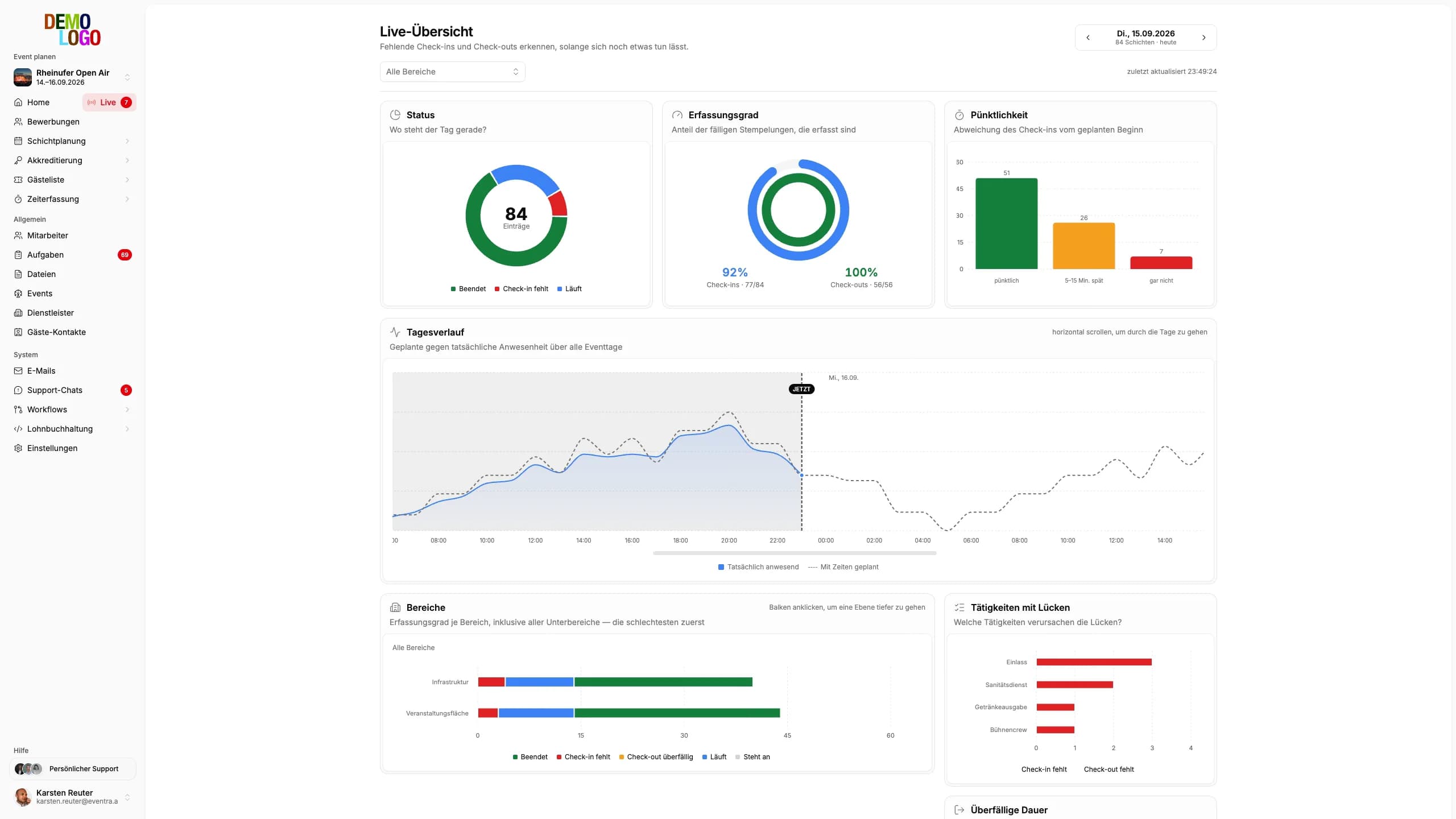The width and height of the screenshot is (1456, 819).
Task: Click the Gästeliste ticket icon
Action: 18,180
